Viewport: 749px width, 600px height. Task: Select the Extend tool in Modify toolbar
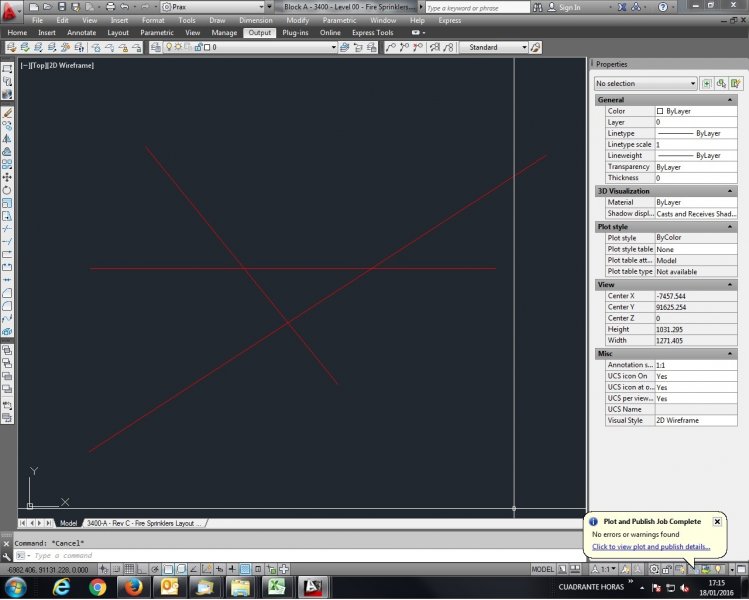click(7, 242)
